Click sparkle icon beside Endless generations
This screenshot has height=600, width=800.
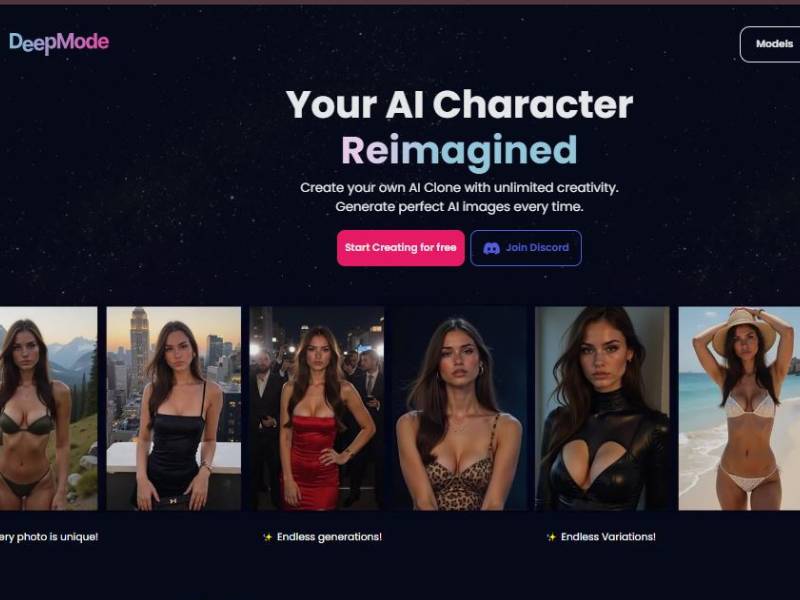(267, 537)
